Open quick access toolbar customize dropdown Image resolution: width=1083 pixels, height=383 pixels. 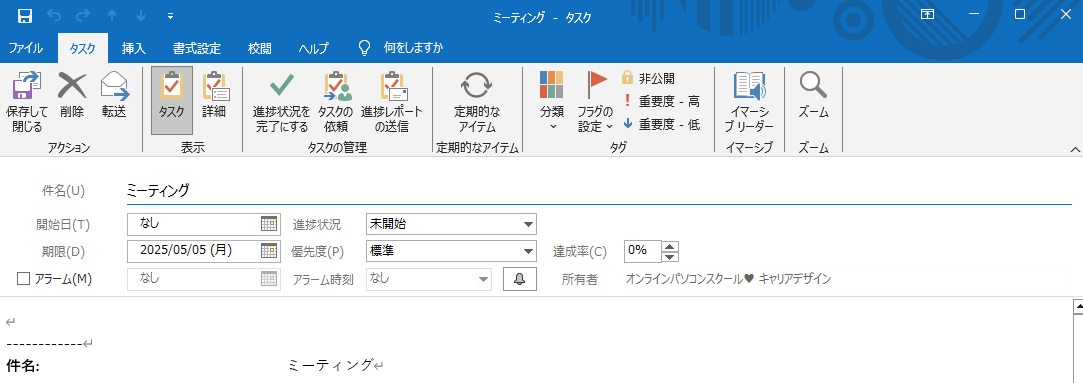[171, 15]
